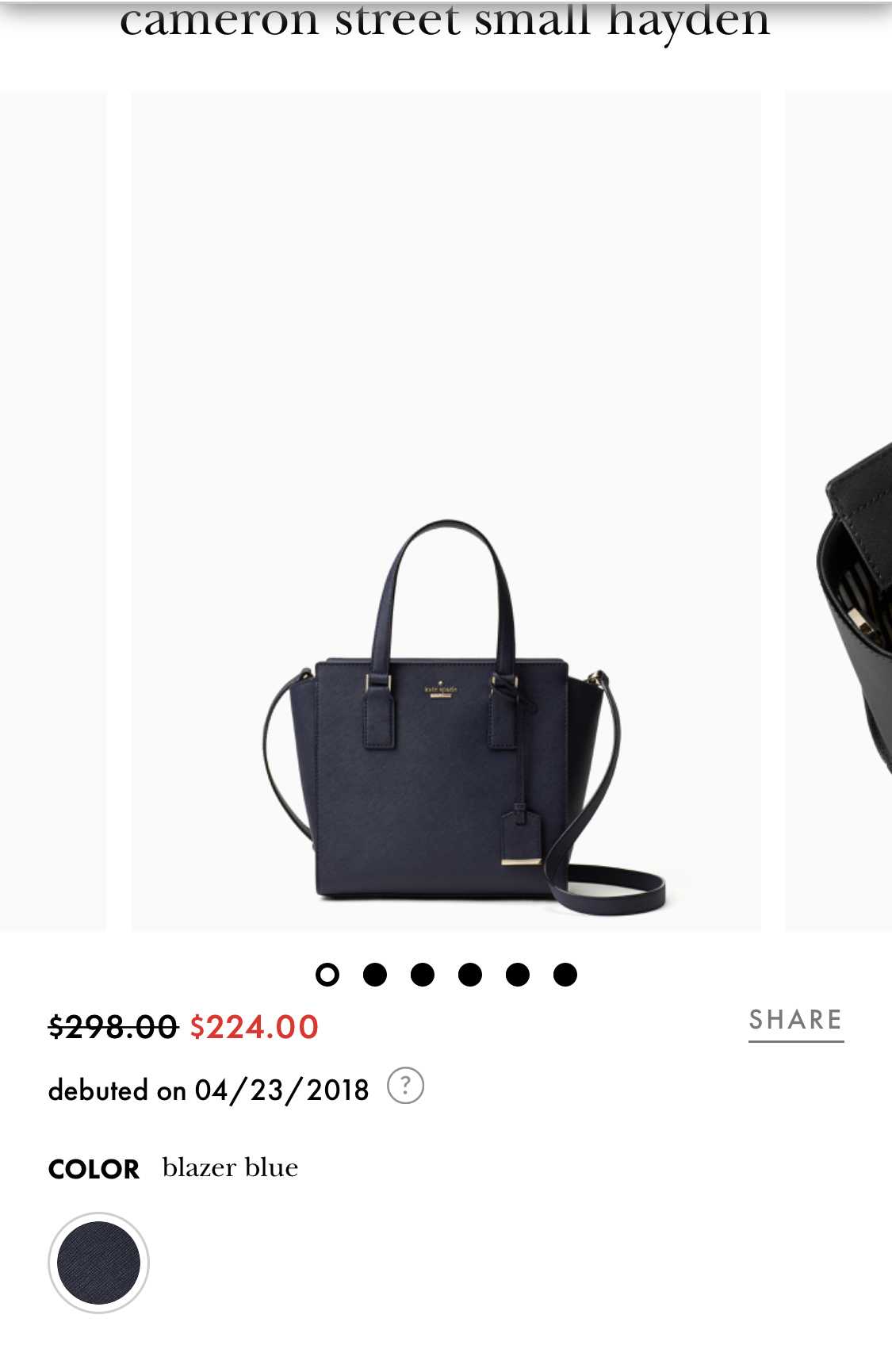Click the debuted on 04/23/2018 text
This screenshot has height=1372, width=892.
point(209,1090)
